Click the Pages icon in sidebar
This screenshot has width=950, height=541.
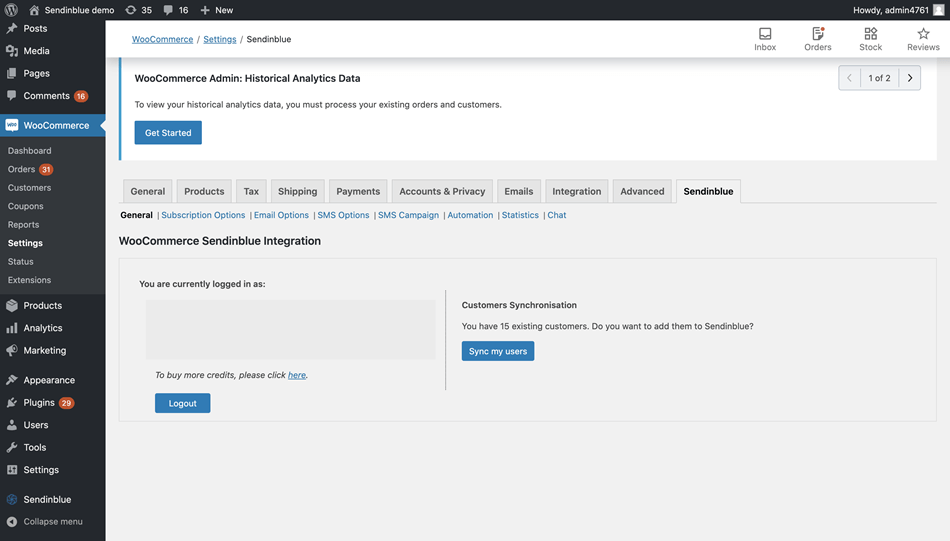pyautogui.click(x=12, y=73)
